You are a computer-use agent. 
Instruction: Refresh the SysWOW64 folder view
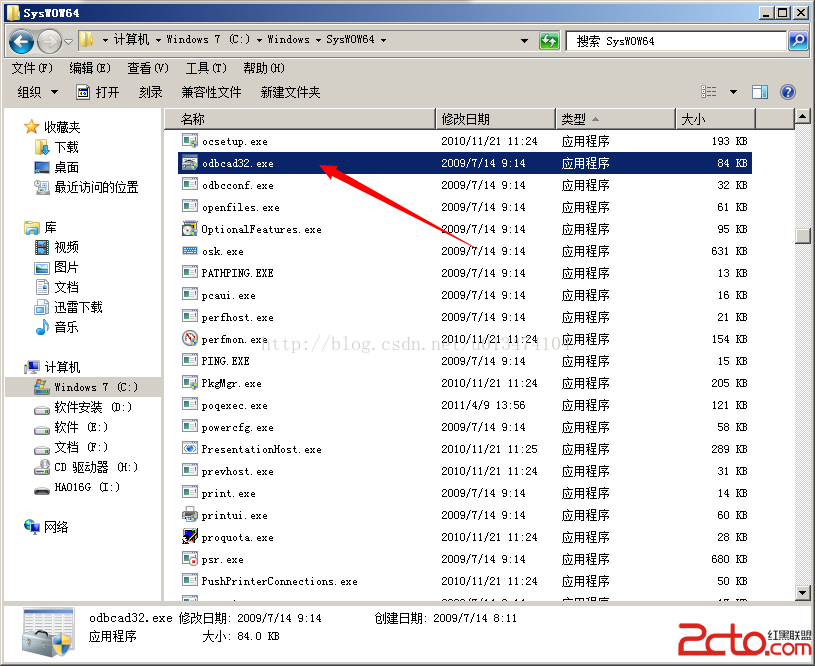(x=549, y=41)
